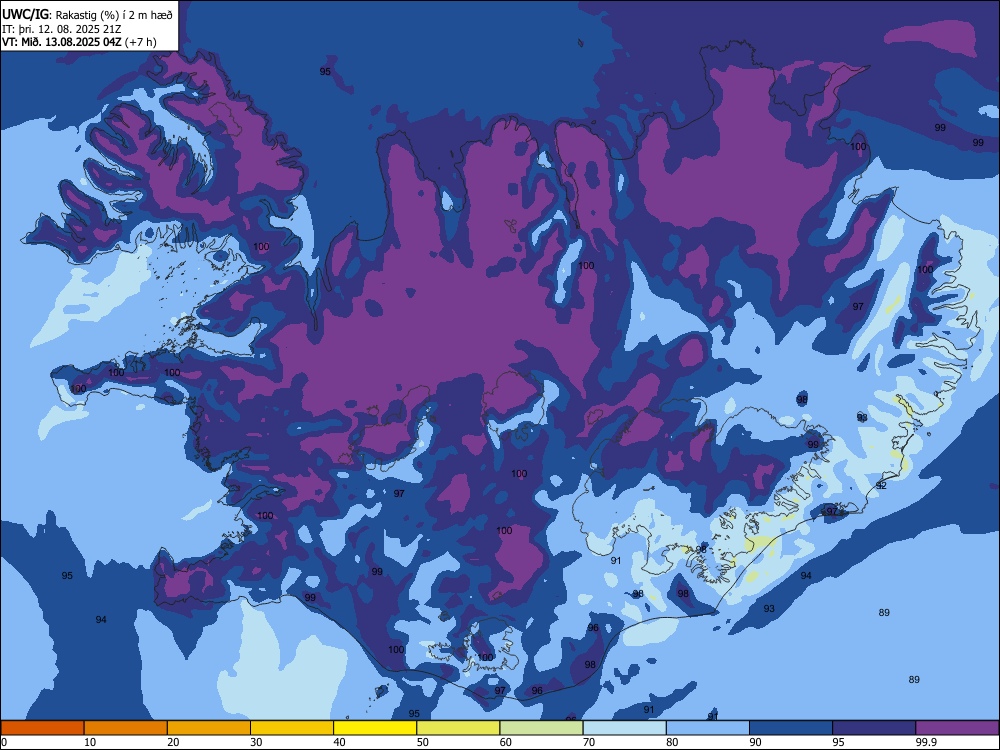1000x750 pixels.
Task: Click the above-99.9 purple legend swatch
Action: pos(957,728)
